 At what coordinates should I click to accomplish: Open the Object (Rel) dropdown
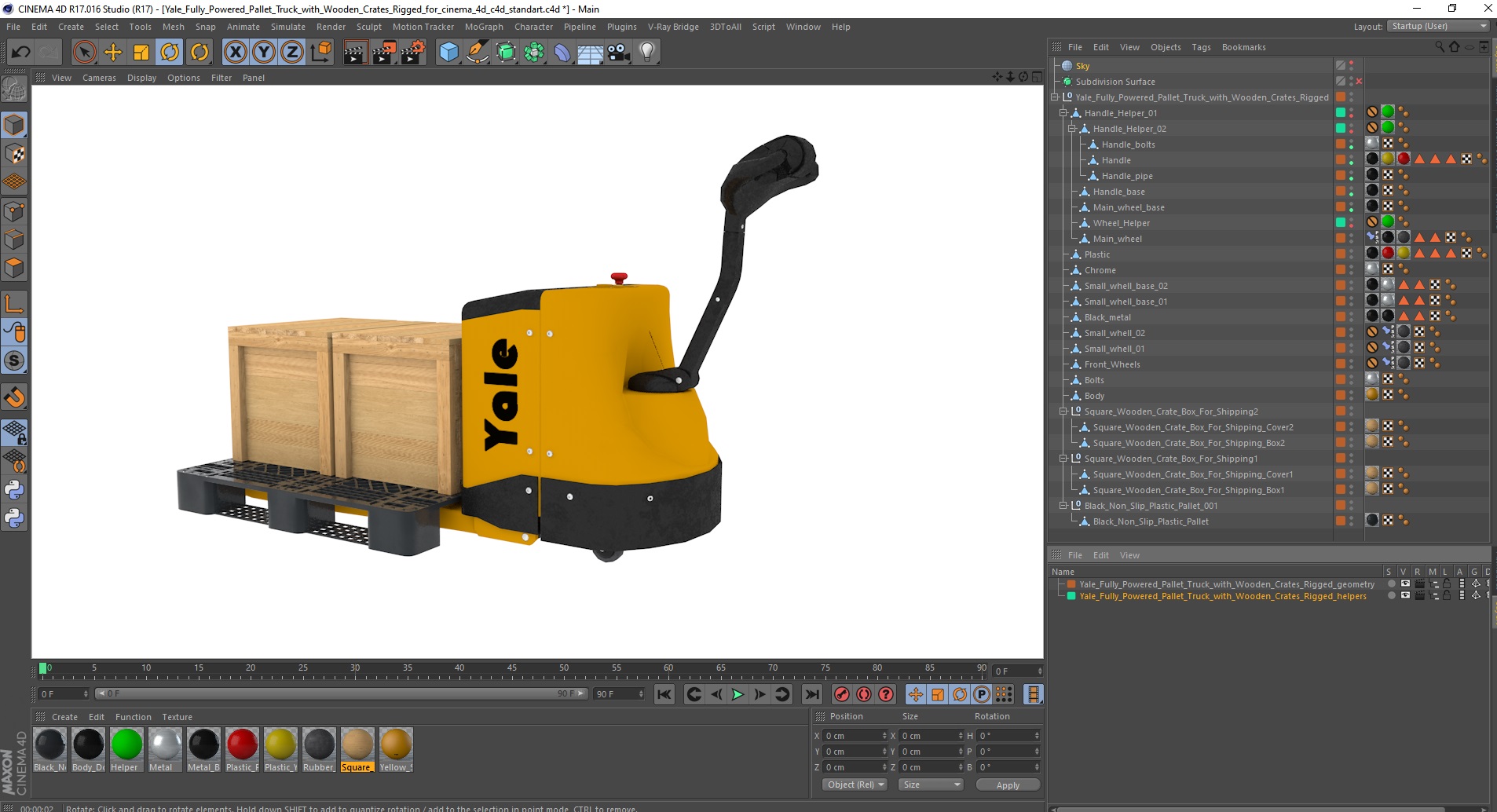click(x=855, y=785)
